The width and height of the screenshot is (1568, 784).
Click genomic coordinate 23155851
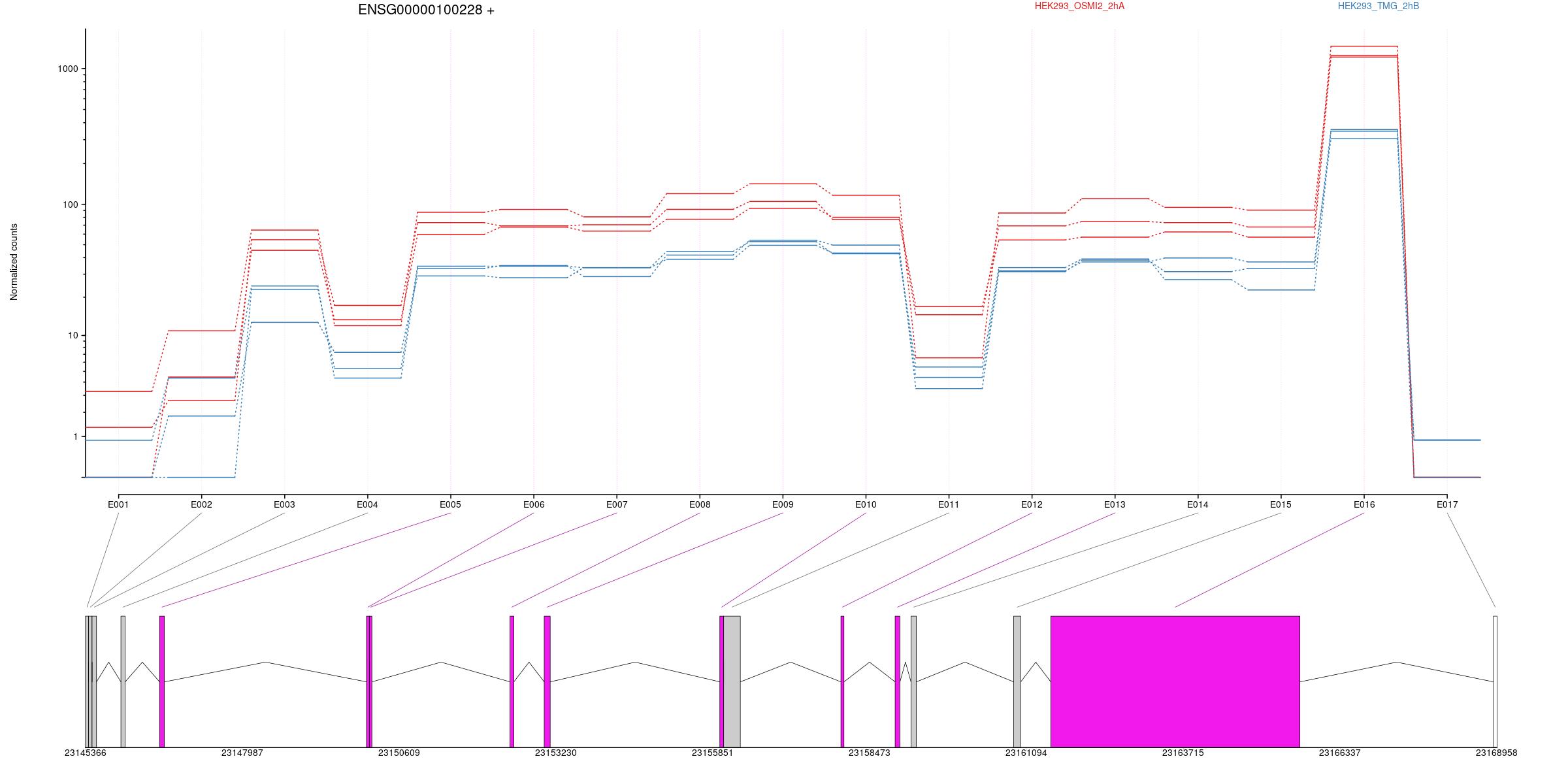(x=713, y=753)
